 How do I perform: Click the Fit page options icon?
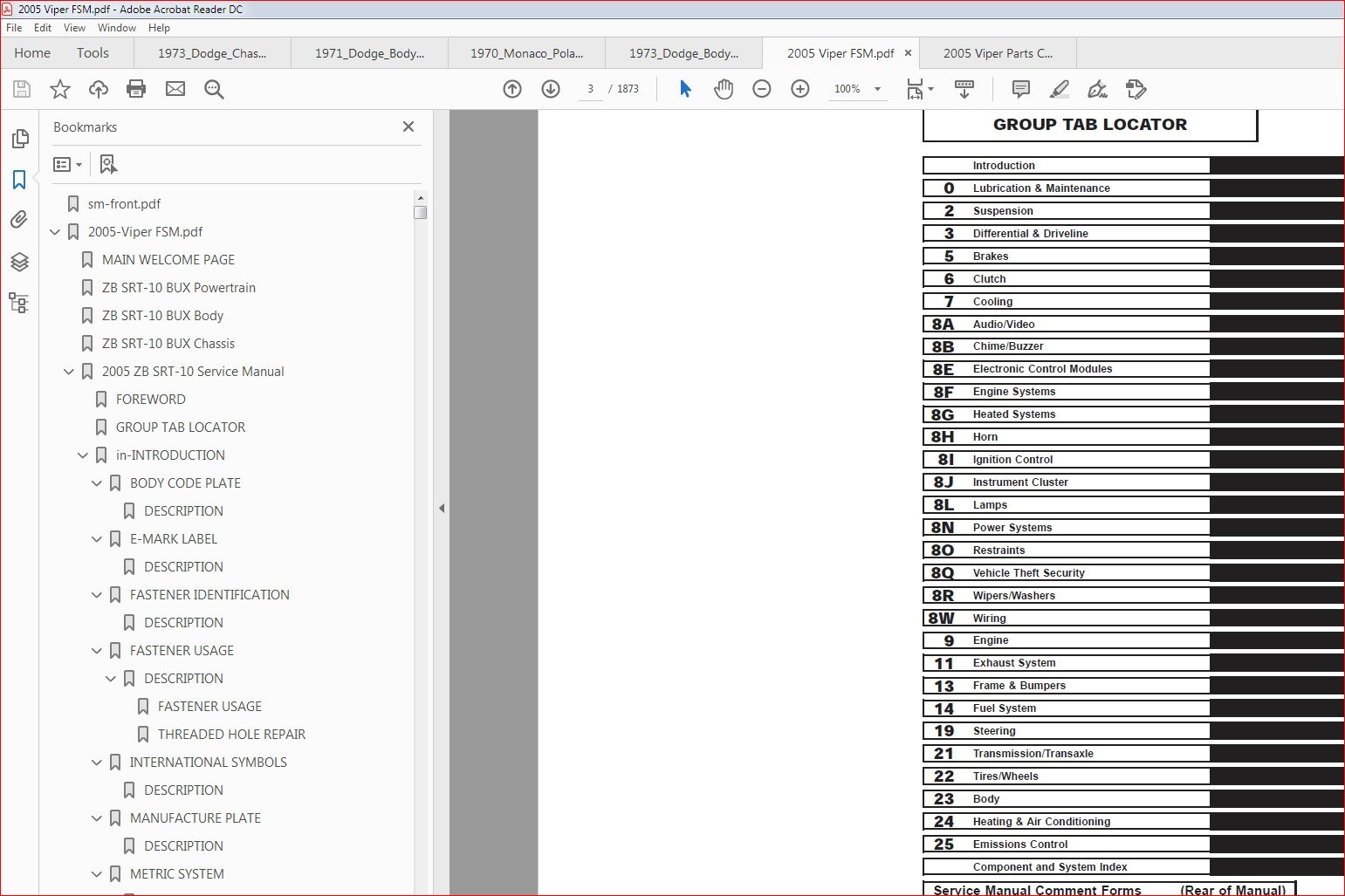point(920,89)
